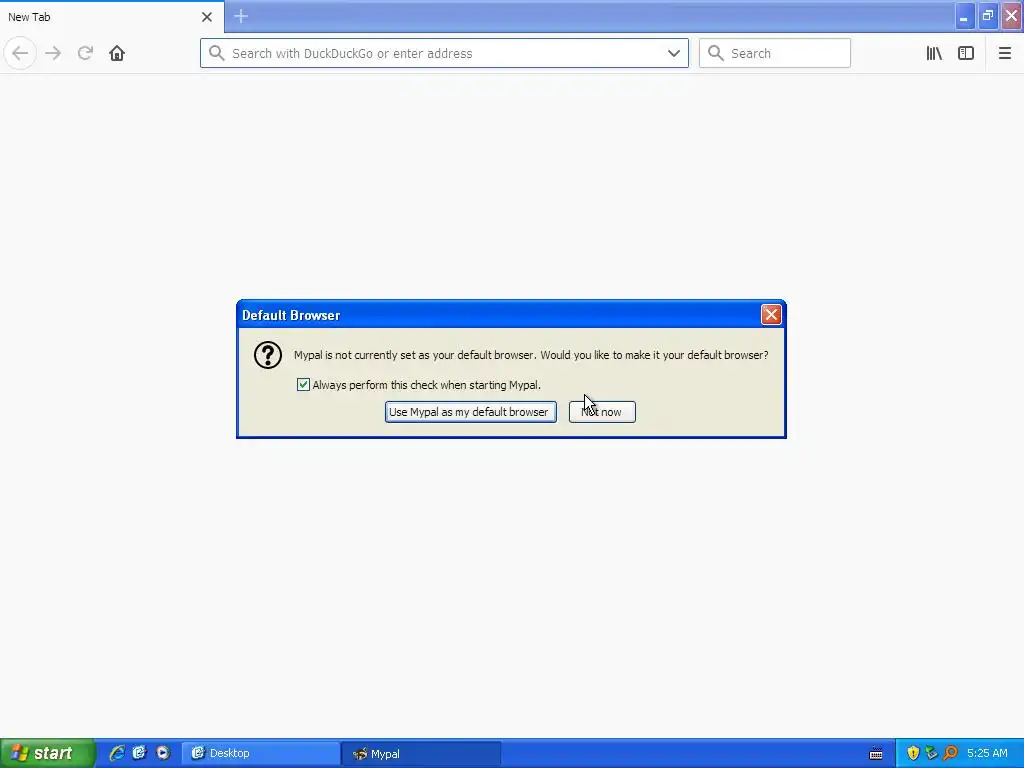Image resolution: width=1024 pixels, height=768 pixels.
Task: Add a new tab with plus button
Action: click(x=241, y=16)
